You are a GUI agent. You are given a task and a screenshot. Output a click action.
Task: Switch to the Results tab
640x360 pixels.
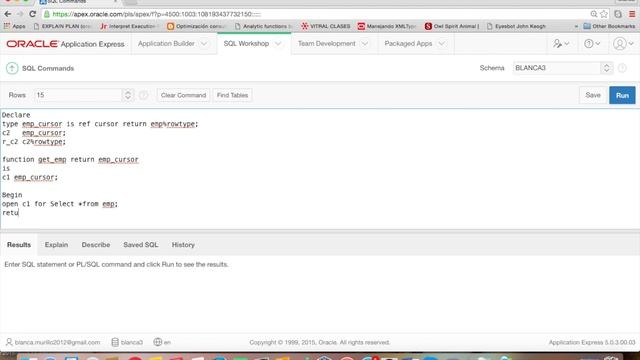pyautogui.click(x=19, y=245)
